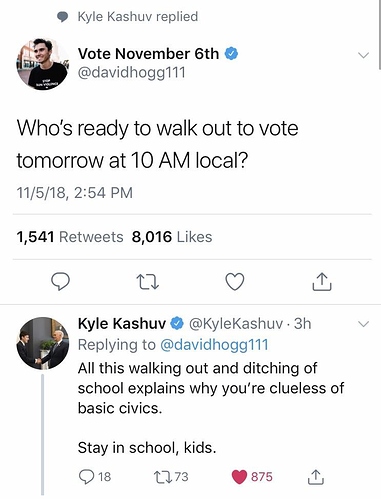This screenshot has height=499, width=381.
Task: Tap the verified badge beside Vote November 6th
Action: 231,54
